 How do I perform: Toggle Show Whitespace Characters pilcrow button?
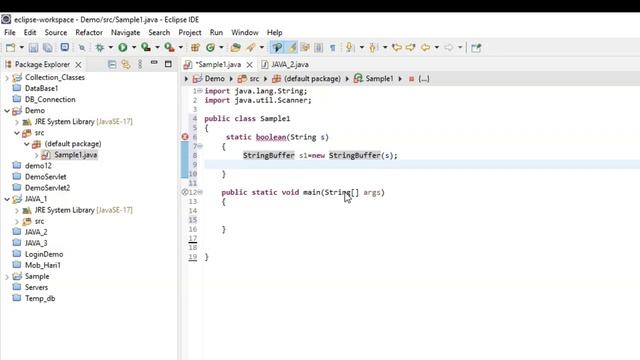pos(333,48)
